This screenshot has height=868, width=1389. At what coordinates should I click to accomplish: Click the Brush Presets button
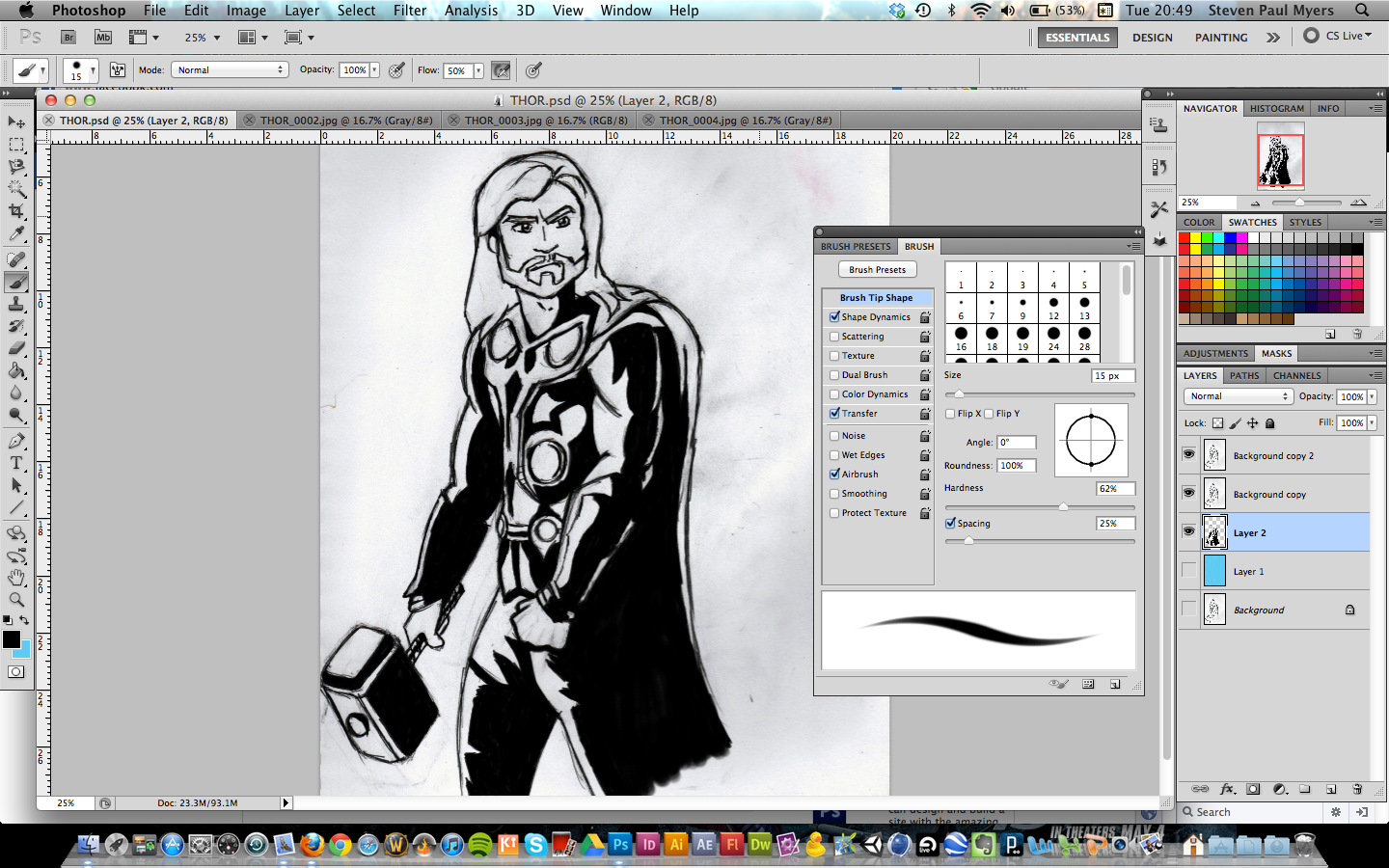[877, 270]
